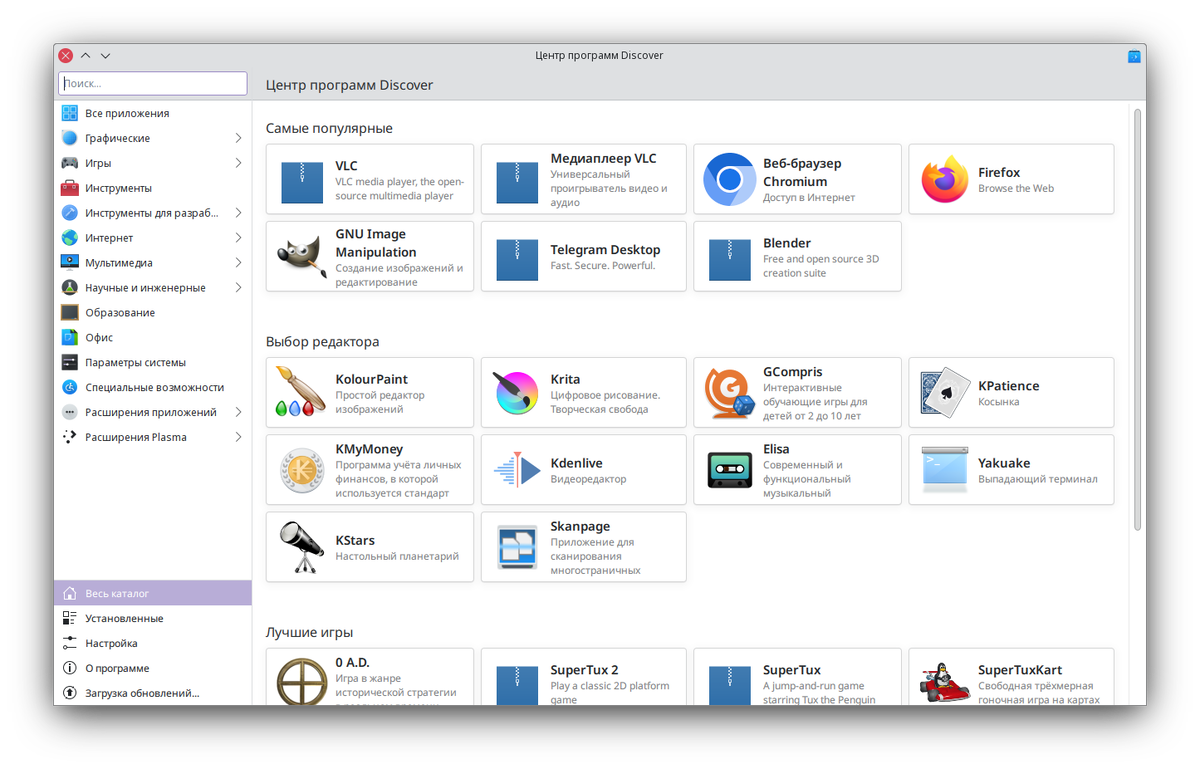Click the Yakuake terminal icon
1200x769 pixels.
(945, 470)
